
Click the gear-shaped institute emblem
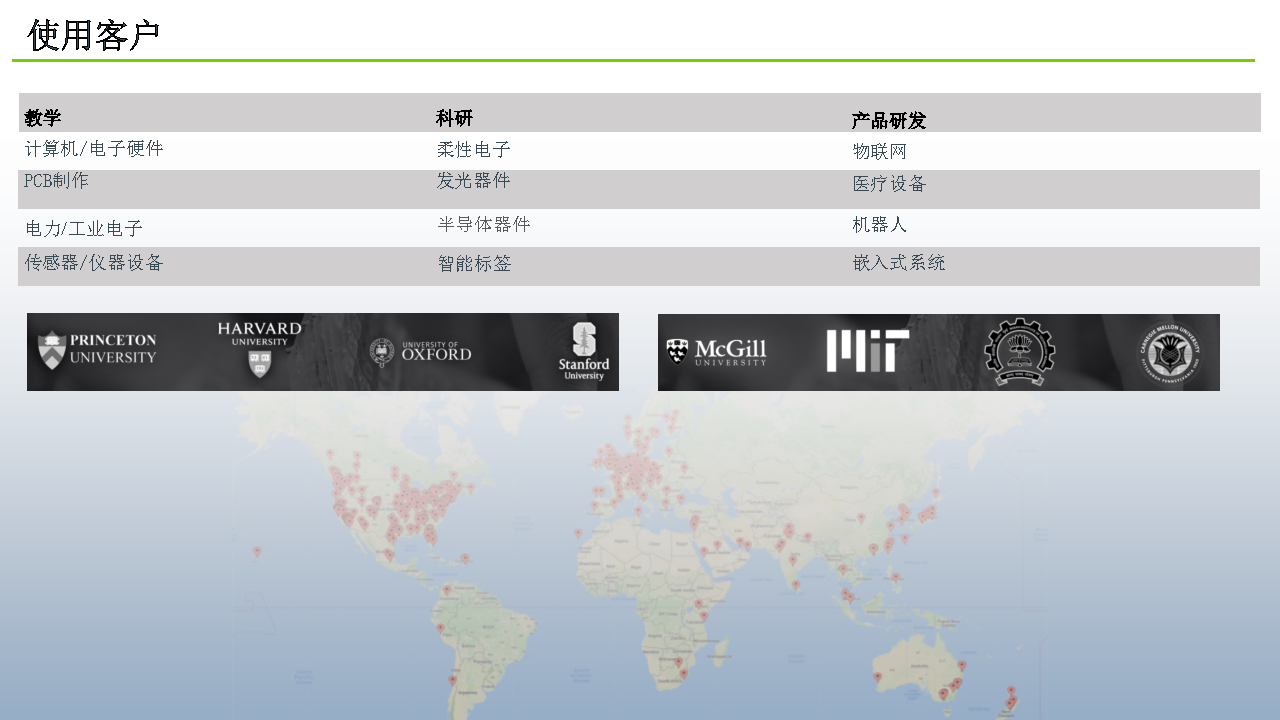click(1019, 352)
